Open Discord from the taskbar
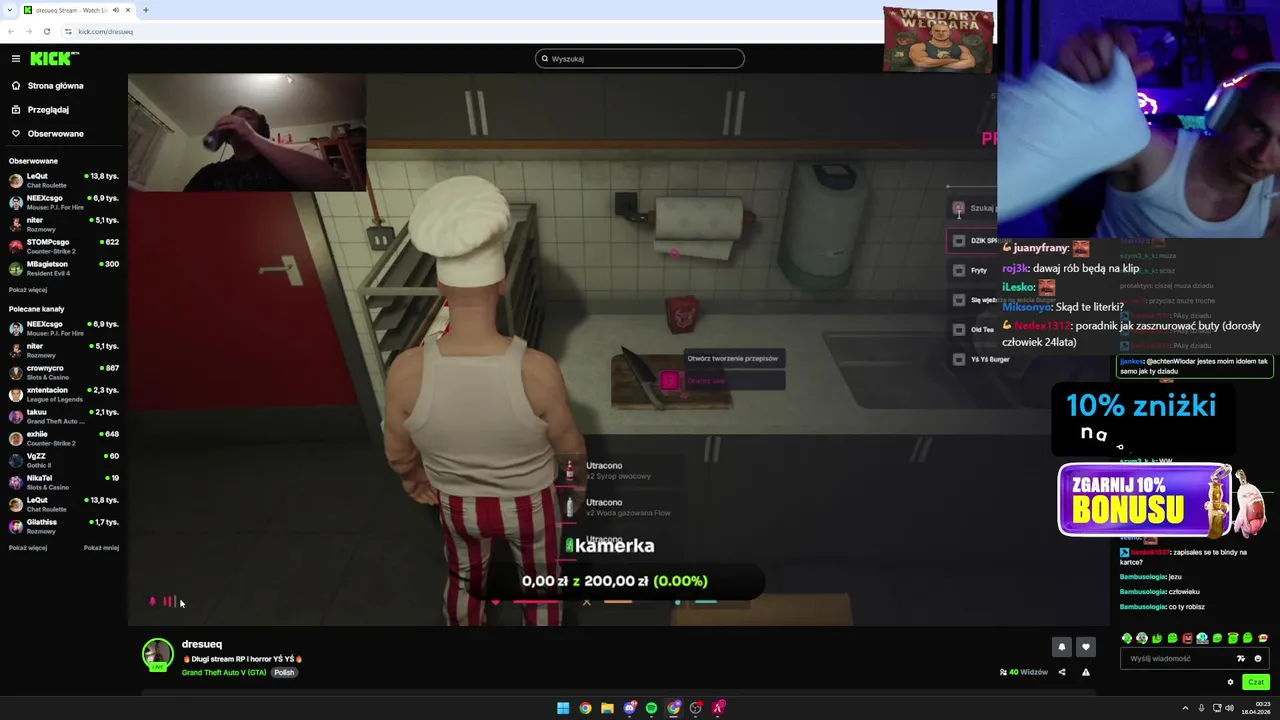Image resolution: width=1280 pixels, height=720 pixels. pyautogui.click(x=630, y=708)
